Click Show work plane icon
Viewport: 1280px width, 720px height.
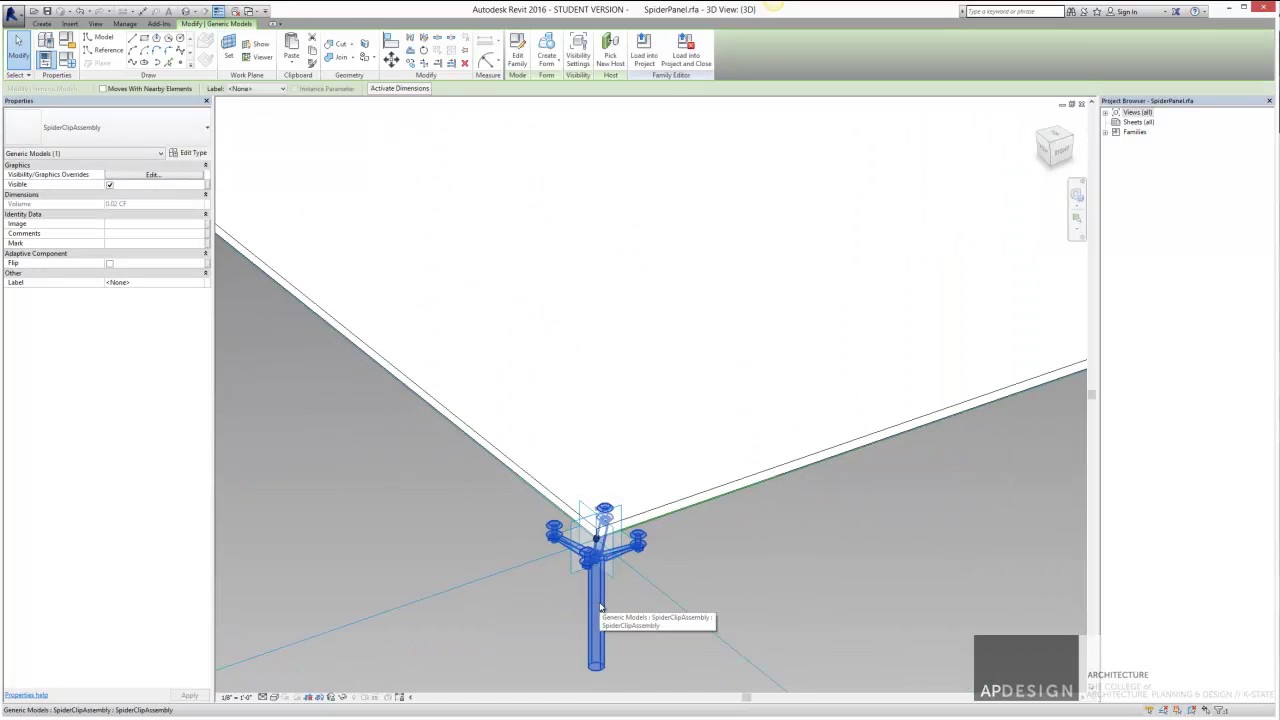(x=256, y=44)
